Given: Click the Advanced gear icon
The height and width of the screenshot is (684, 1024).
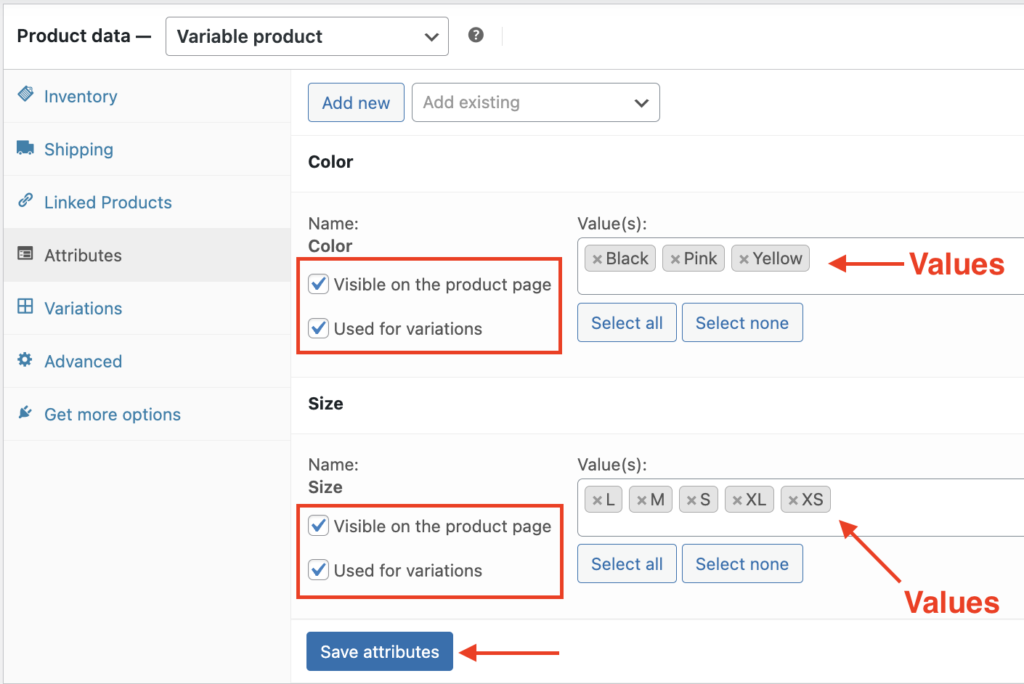Looking at the screenshot, I should (24, 361).
